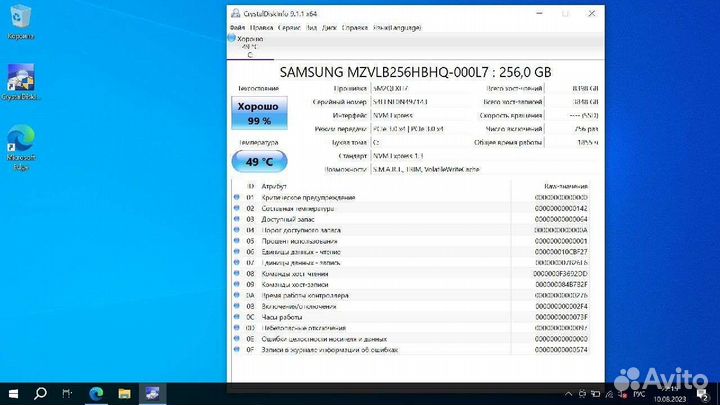Open the Файл menu
This screenshot has width=720, height=405.
coord(237,28)
